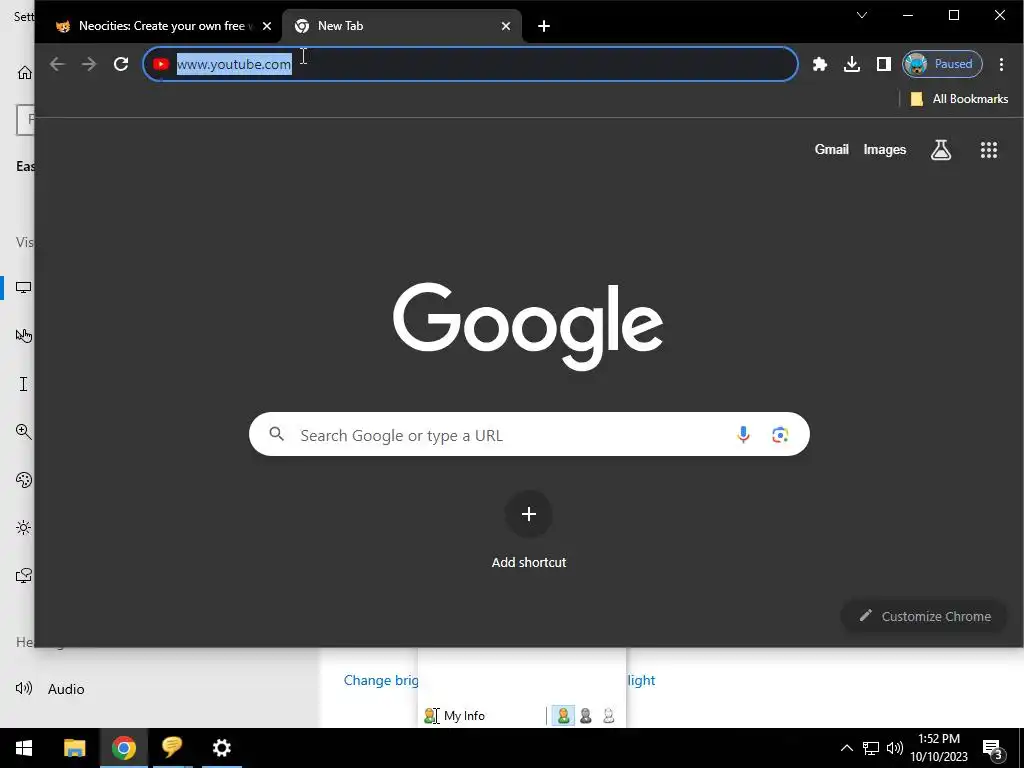
Task: Click Change brightness link in Settings
Action: click(381, 680)
